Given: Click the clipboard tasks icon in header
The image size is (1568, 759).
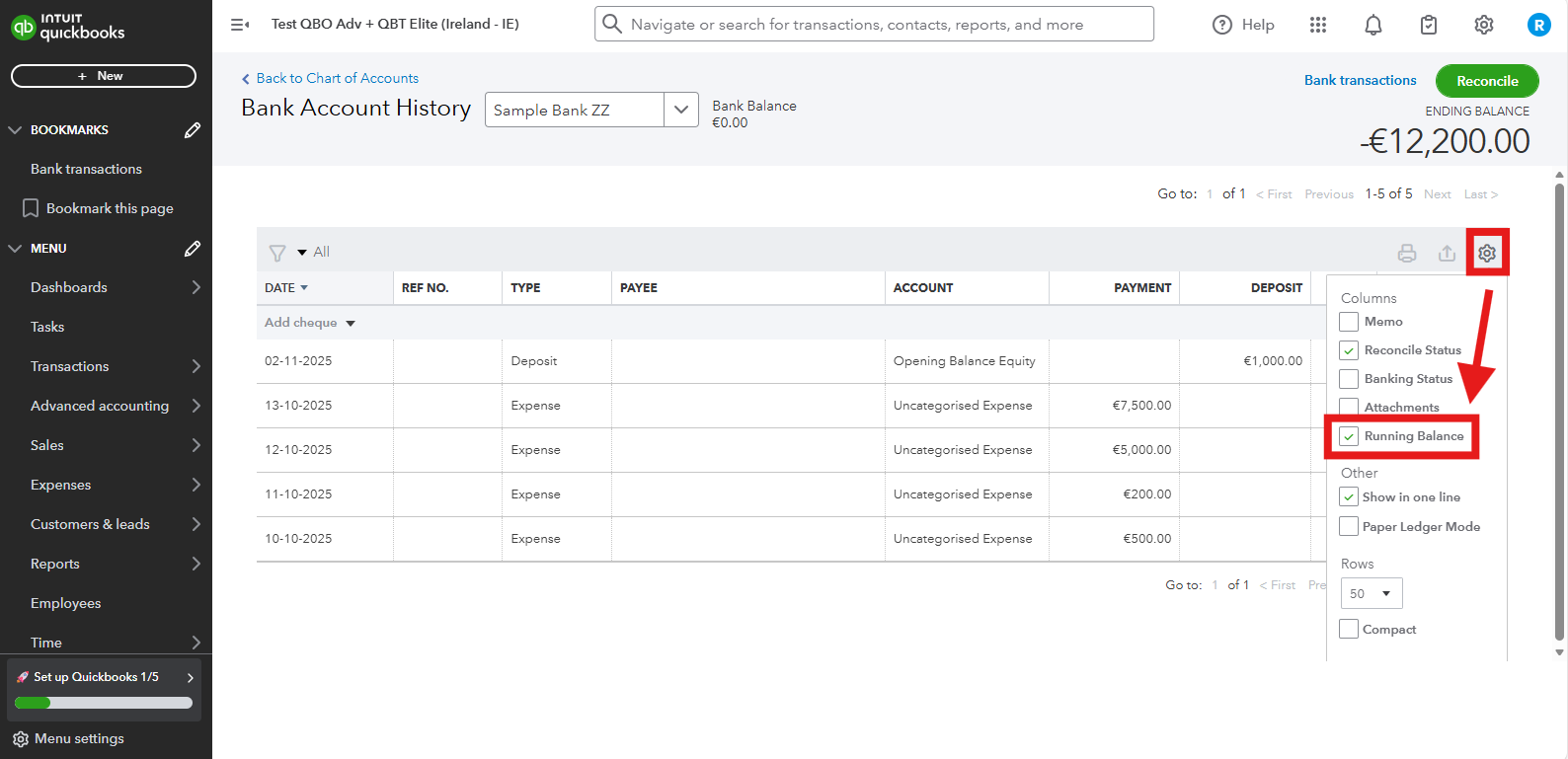Looking at the screenshot, I should click(x=1428, y=25).
